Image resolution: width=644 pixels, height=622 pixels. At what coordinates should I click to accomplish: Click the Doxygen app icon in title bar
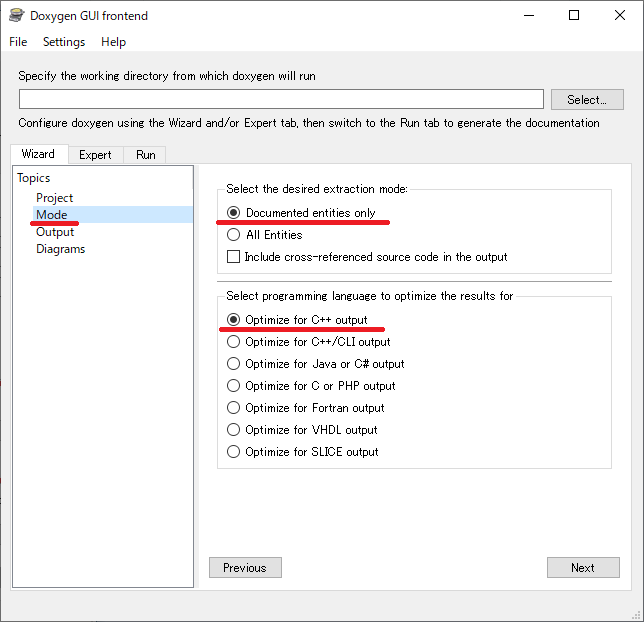[x=16, y=15]
